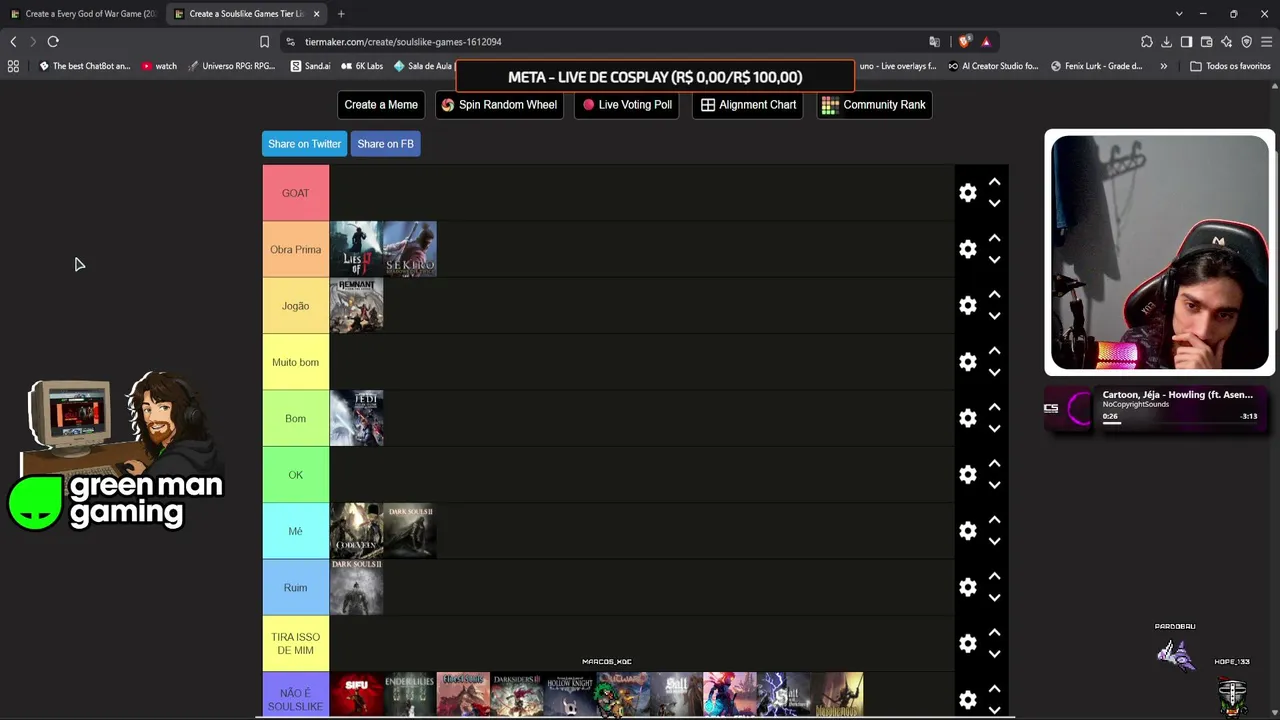Close the Soulslike Games Tier List tab
This screenshot has height=720, width=1280.
(317, 14)
